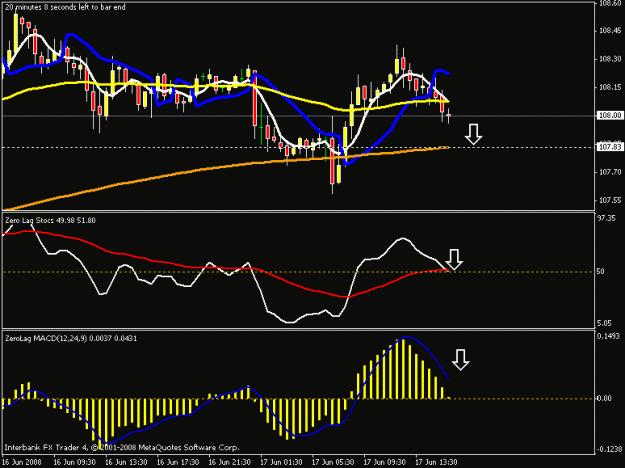Screen dimensions: 625x468
Task: Click the 50 level label on the stochastic scale
Action: pyautogui.click(x=601, y=271)
